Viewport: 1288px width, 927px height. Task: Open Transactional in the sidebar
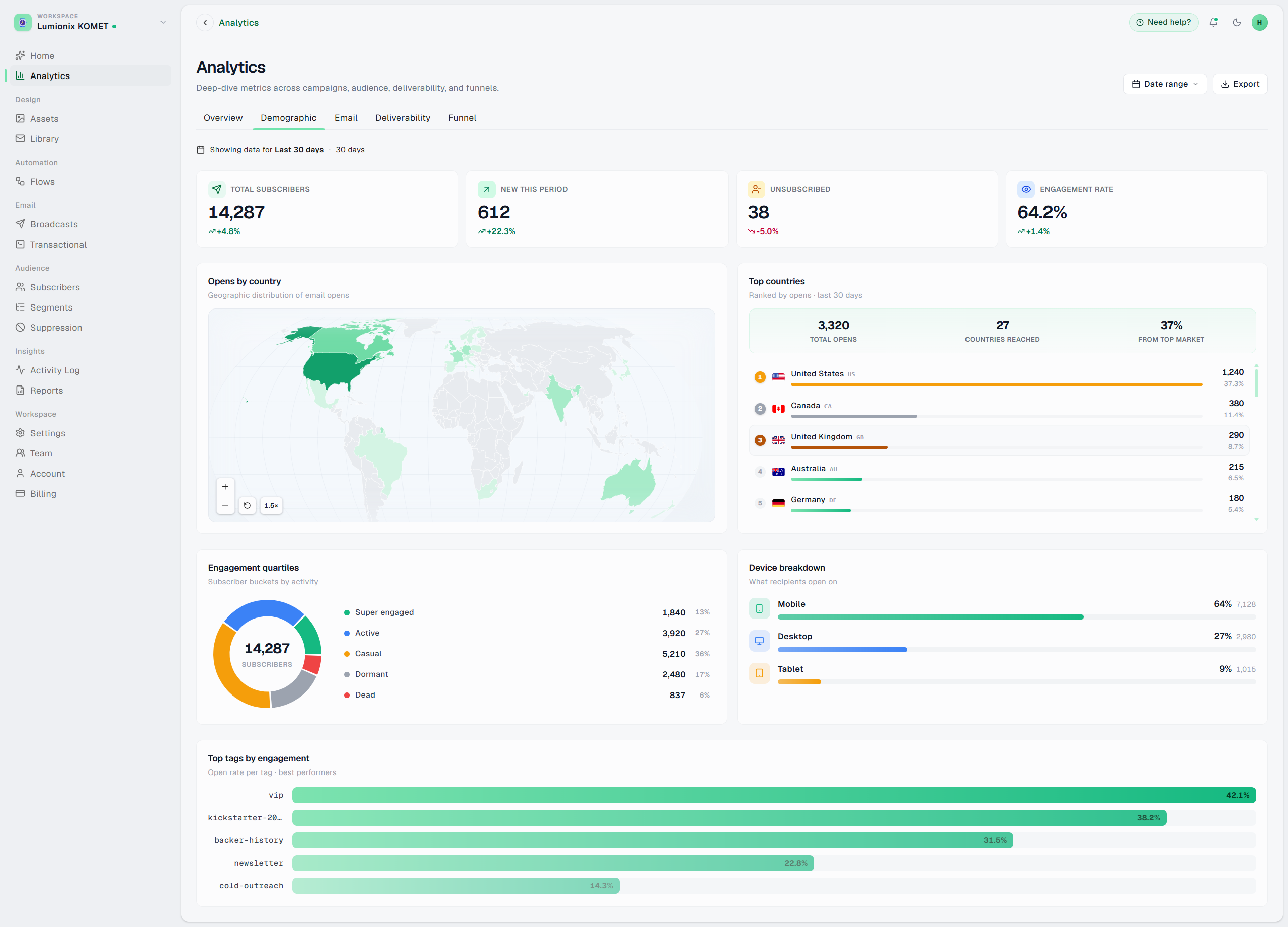91,244
